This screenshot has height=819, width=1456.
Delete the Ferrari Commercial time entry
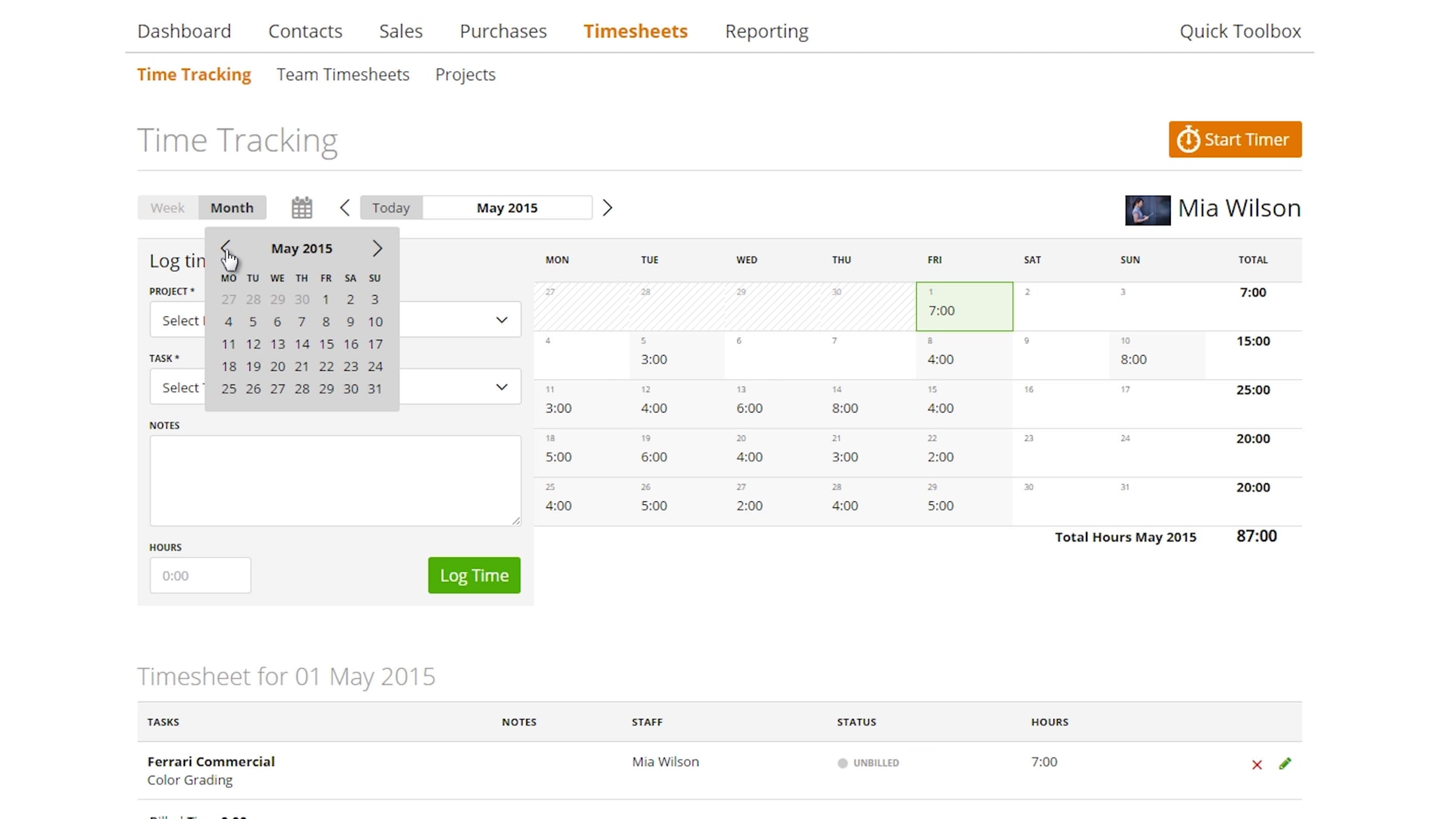[1256, 764]
